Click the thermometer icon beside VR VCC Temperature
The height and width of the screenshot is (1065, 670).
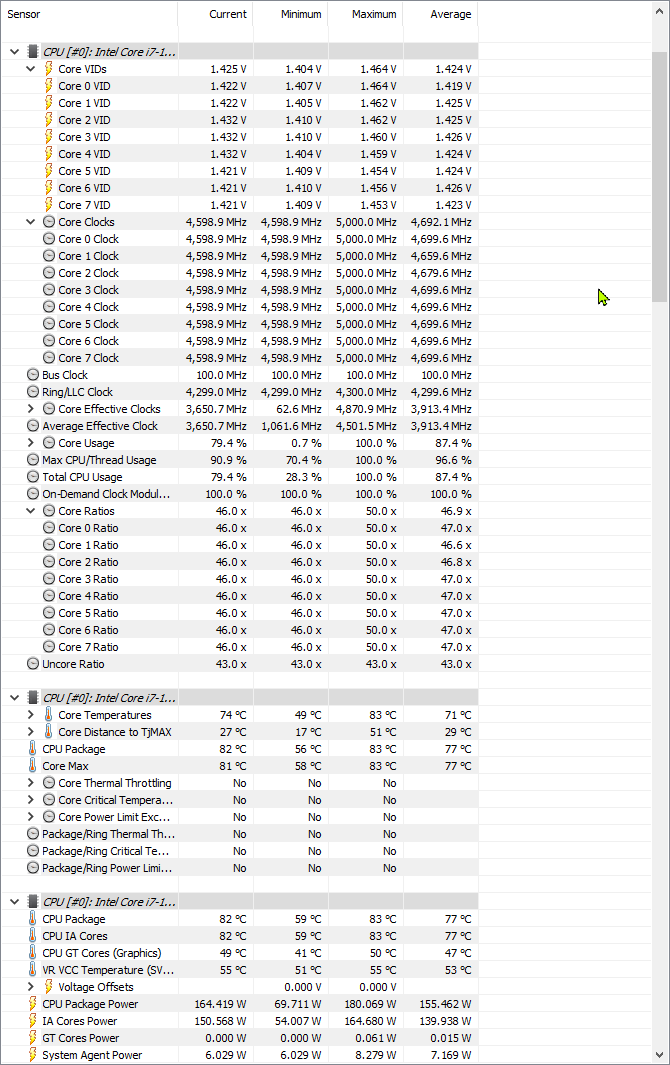33,970
